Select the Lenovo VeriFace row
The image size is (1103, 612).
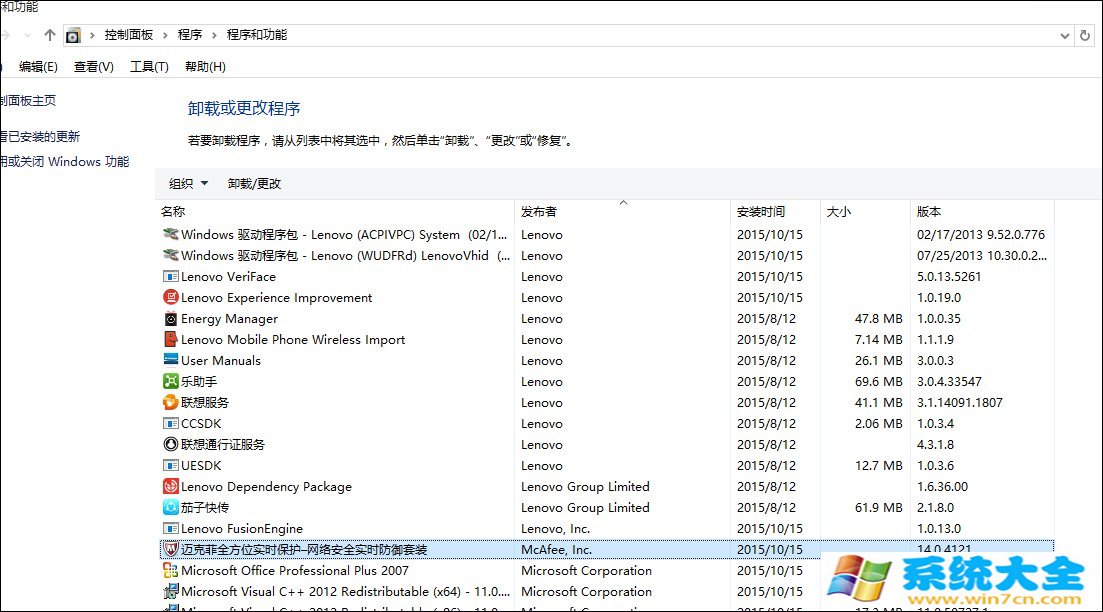[606, 276]
